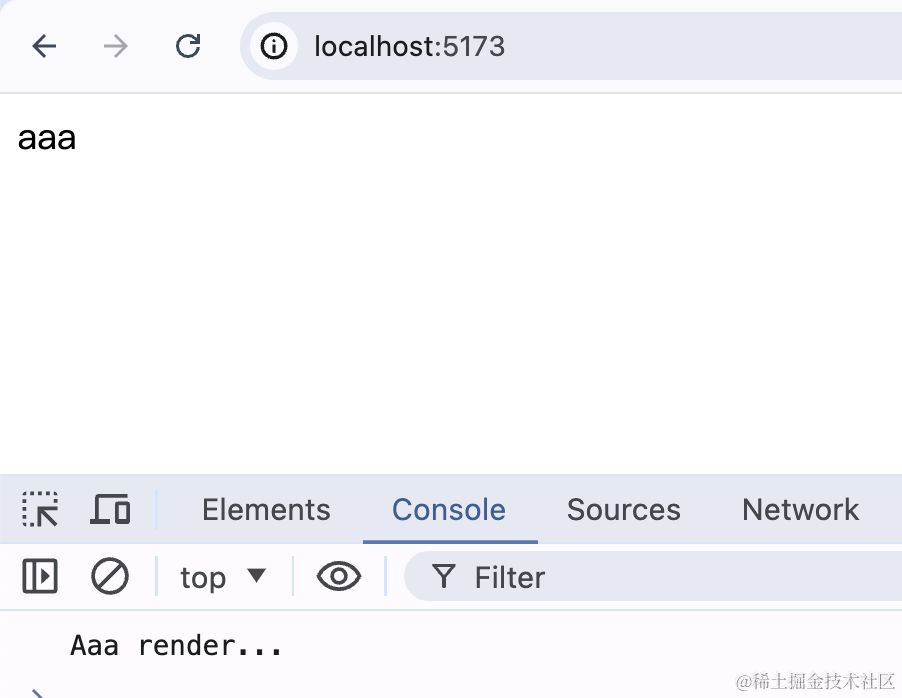Click the watermark text in the corner
The height and width of the screenshot is (698, 902).
pyautogui.click(x=816, y=681)
